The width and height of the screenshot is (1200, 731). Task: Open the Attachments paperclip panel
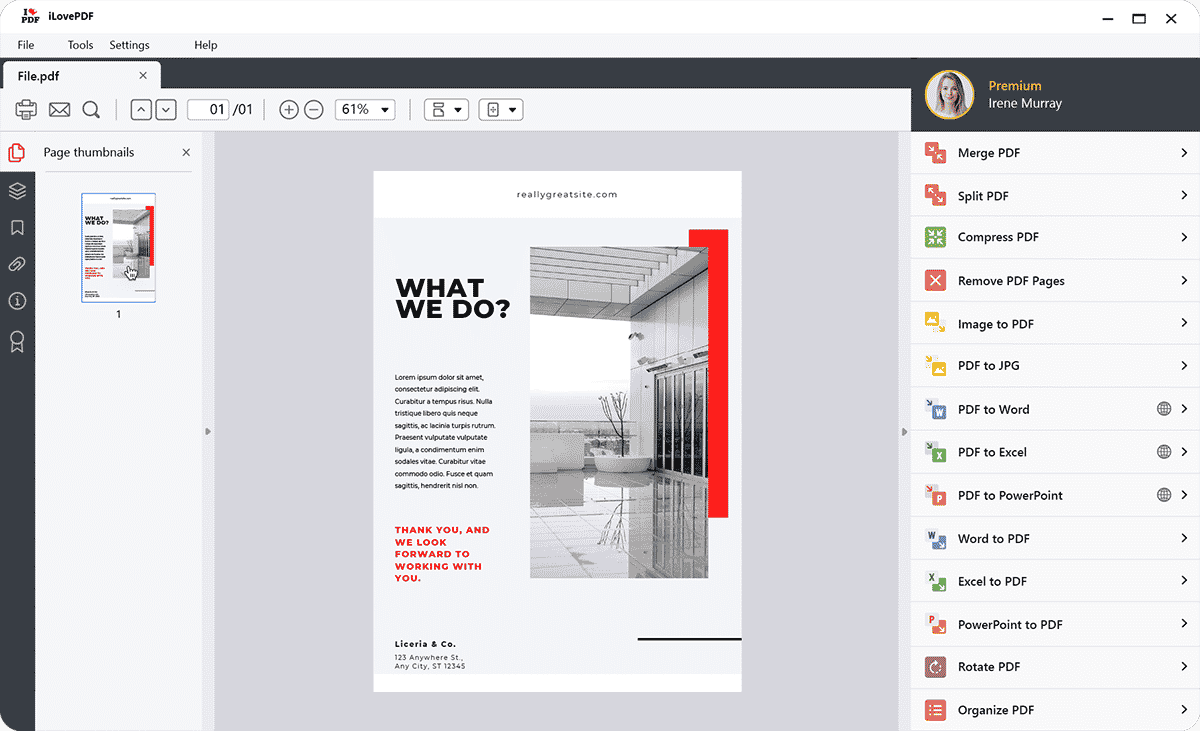(17, 265)
